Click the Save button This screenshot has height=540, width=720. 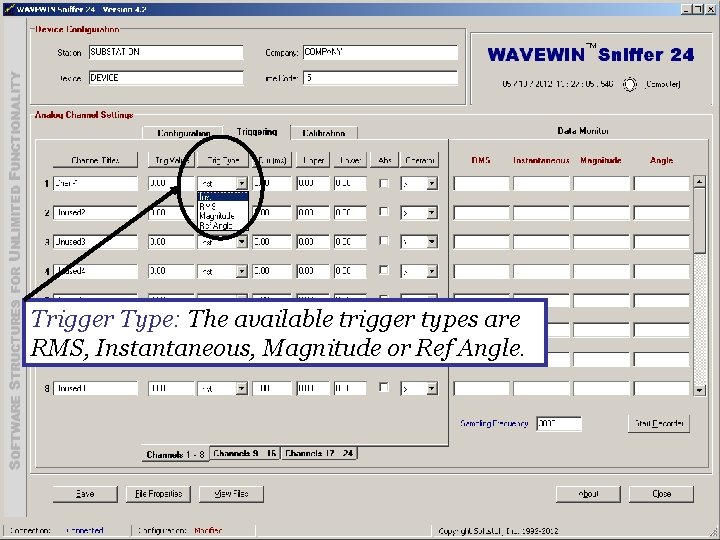[x=85, y=494]
